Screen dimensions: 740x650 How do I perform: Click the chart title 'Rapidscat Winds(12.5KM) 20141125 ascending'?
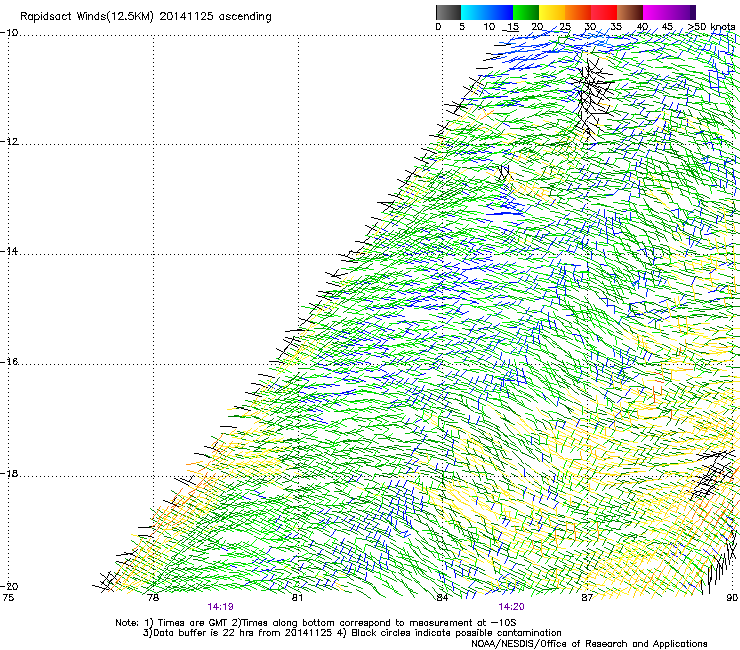[x=146, y=17]
